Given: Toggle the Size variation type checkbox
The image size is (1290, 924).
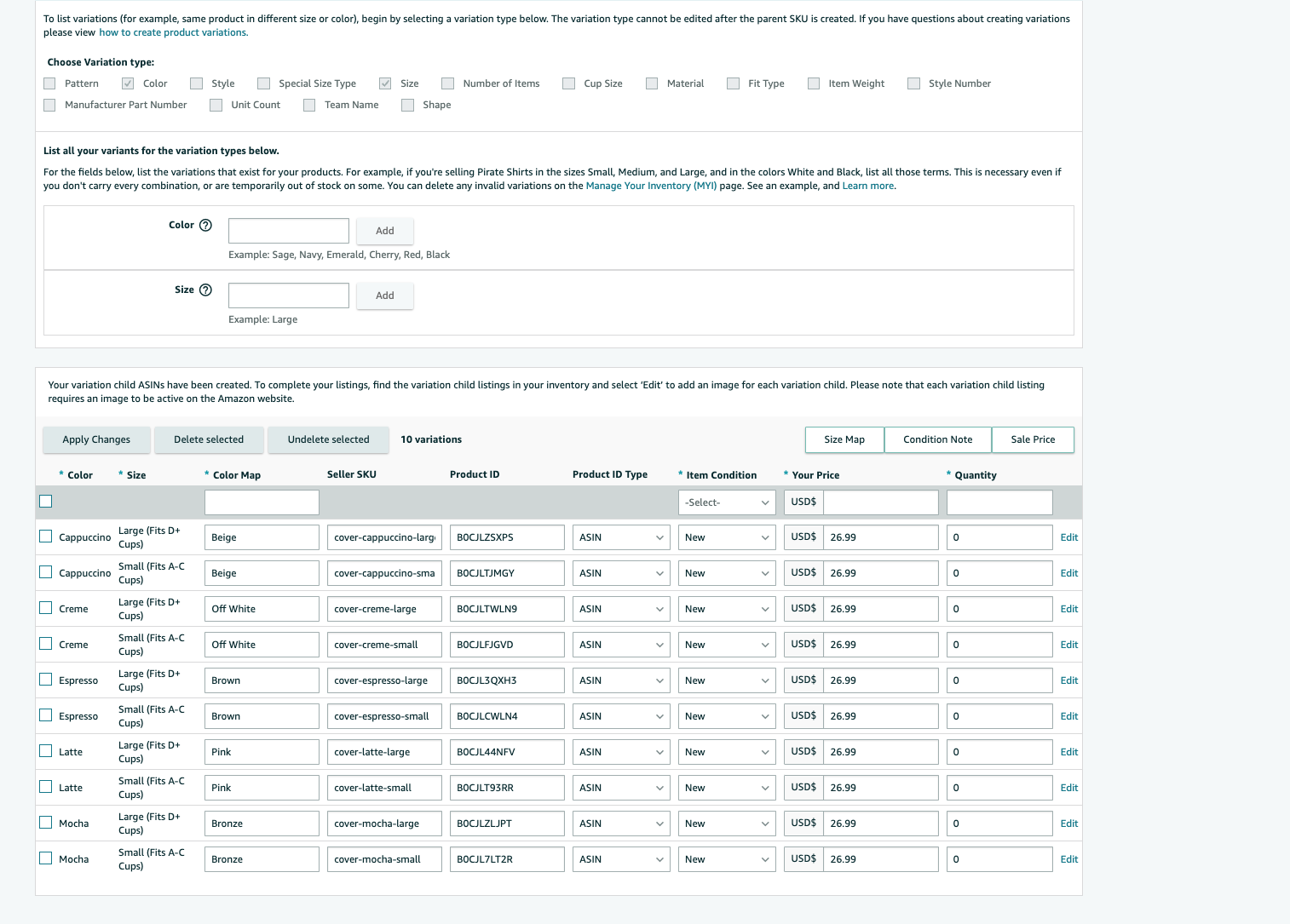Looking at the screenshot, I should coord(385,83).
